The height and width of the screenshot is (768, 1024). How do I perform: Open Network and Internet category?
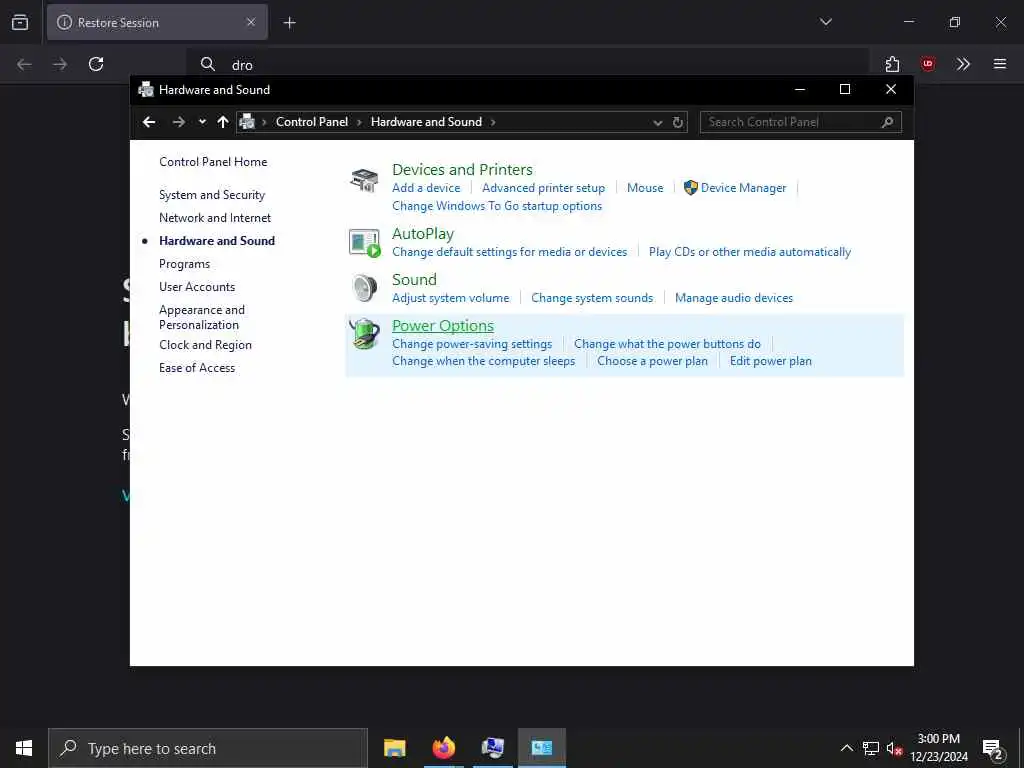tap(215, 217)
